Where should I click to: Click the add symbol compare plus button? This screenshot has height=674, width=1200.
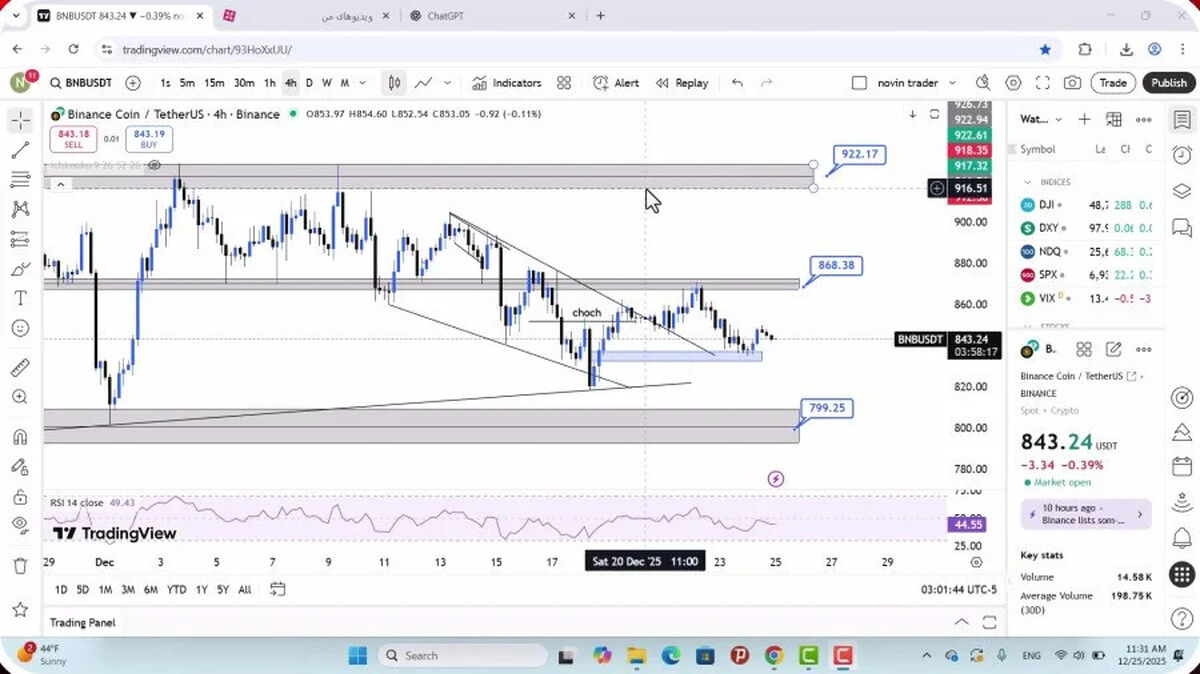133,83
